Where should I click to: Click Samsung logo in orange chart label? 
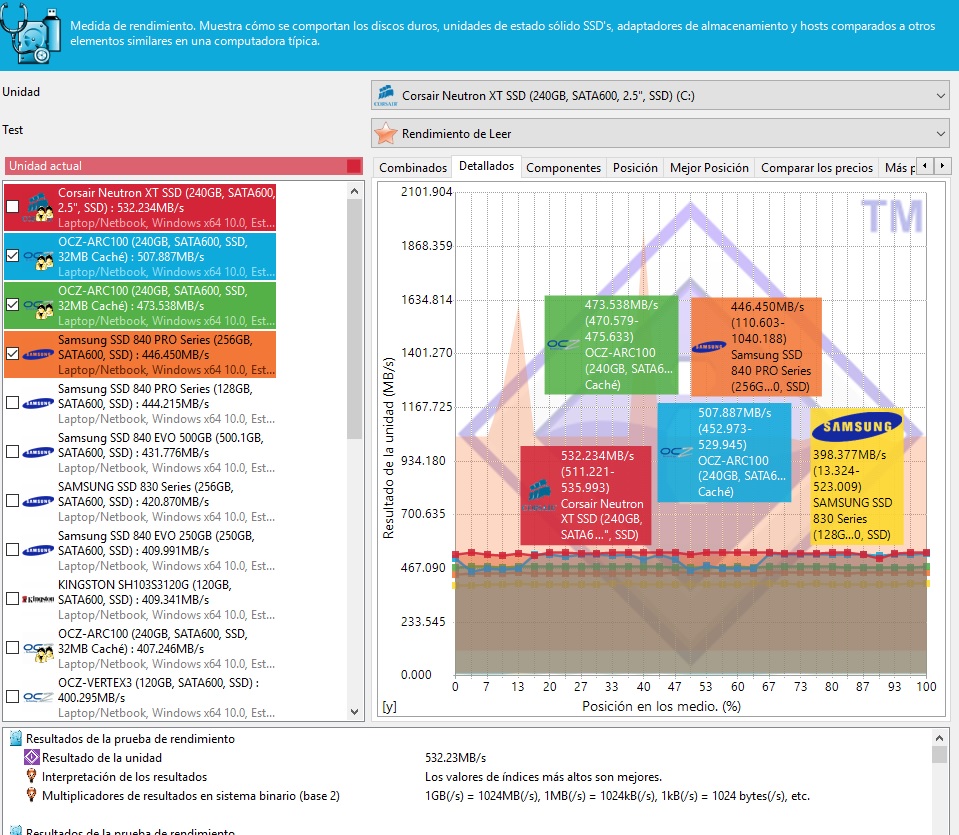tap(709, 347)
